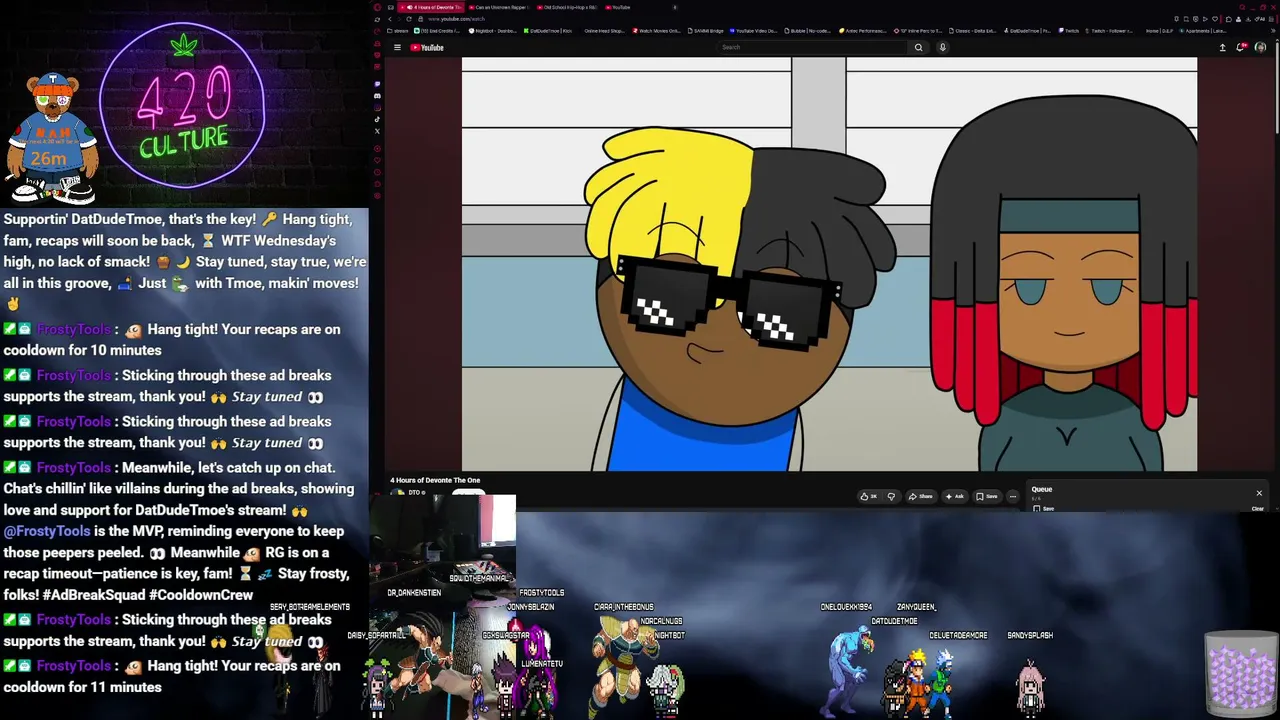The height and width of the screenshot is (720, 1280).
Task: Open the 'DatDudeTmoe | Kick' bookmark
Action: tap(548, 31)
